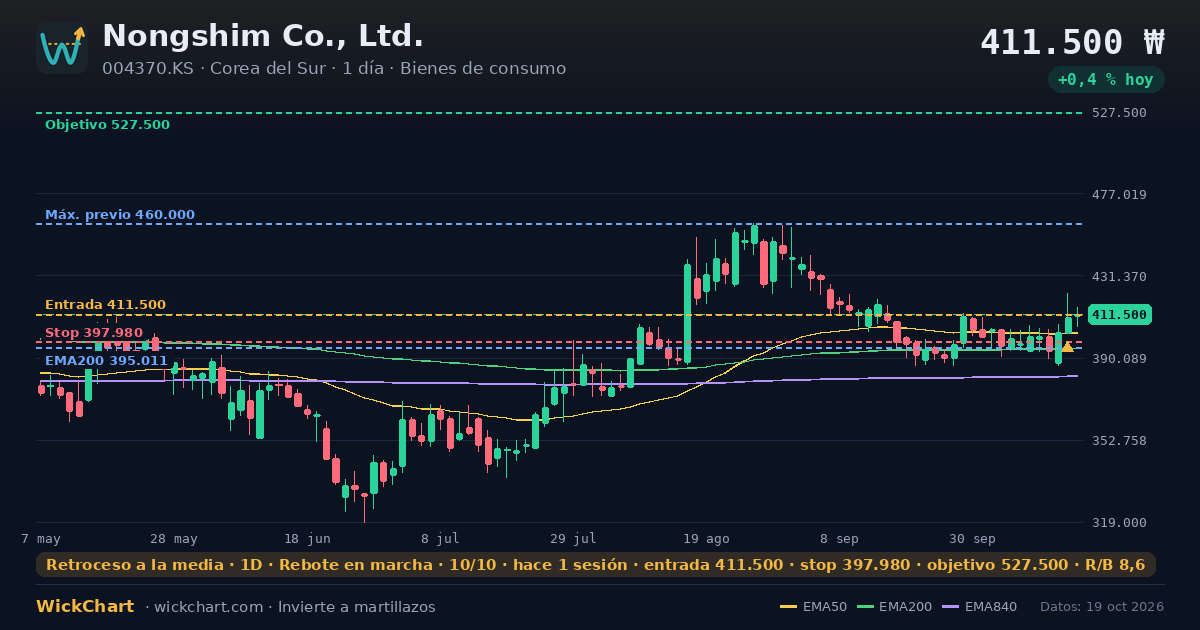
Task: Click the '8 sep' date on the time axis
Action: click(x=839, y=539)
